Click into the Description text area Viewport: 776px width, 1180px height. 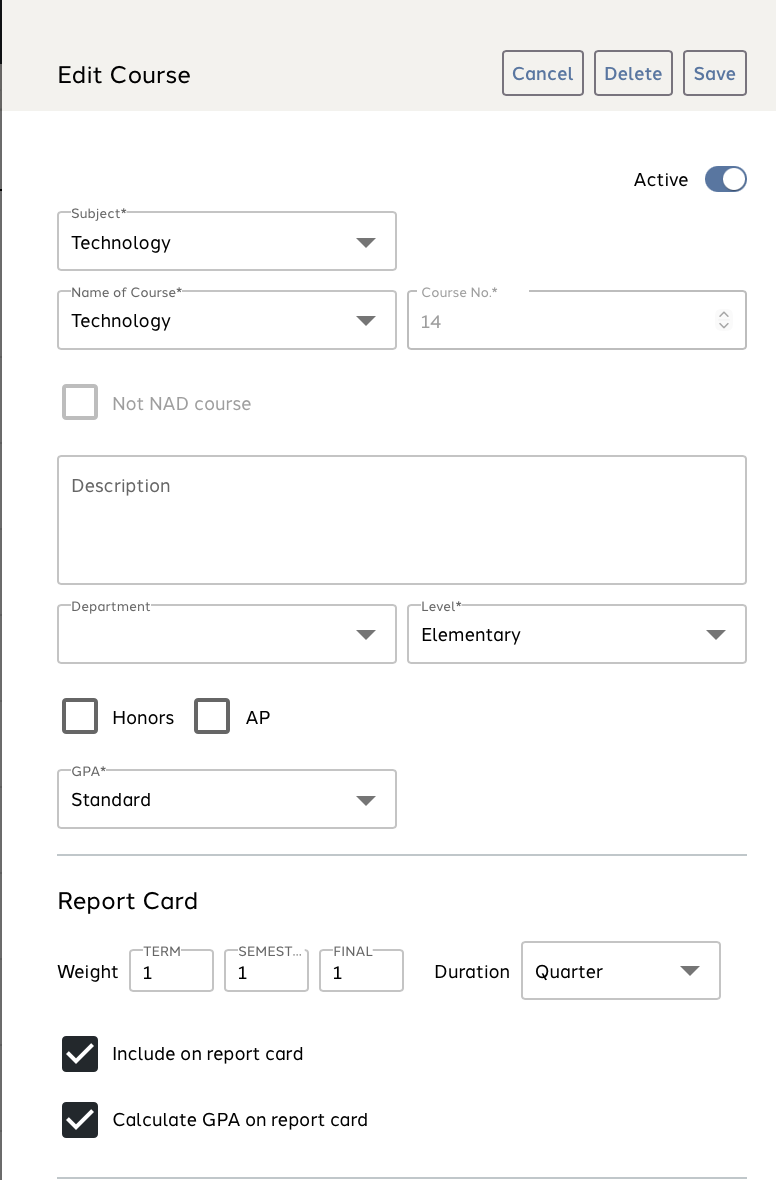click(401, 520)
